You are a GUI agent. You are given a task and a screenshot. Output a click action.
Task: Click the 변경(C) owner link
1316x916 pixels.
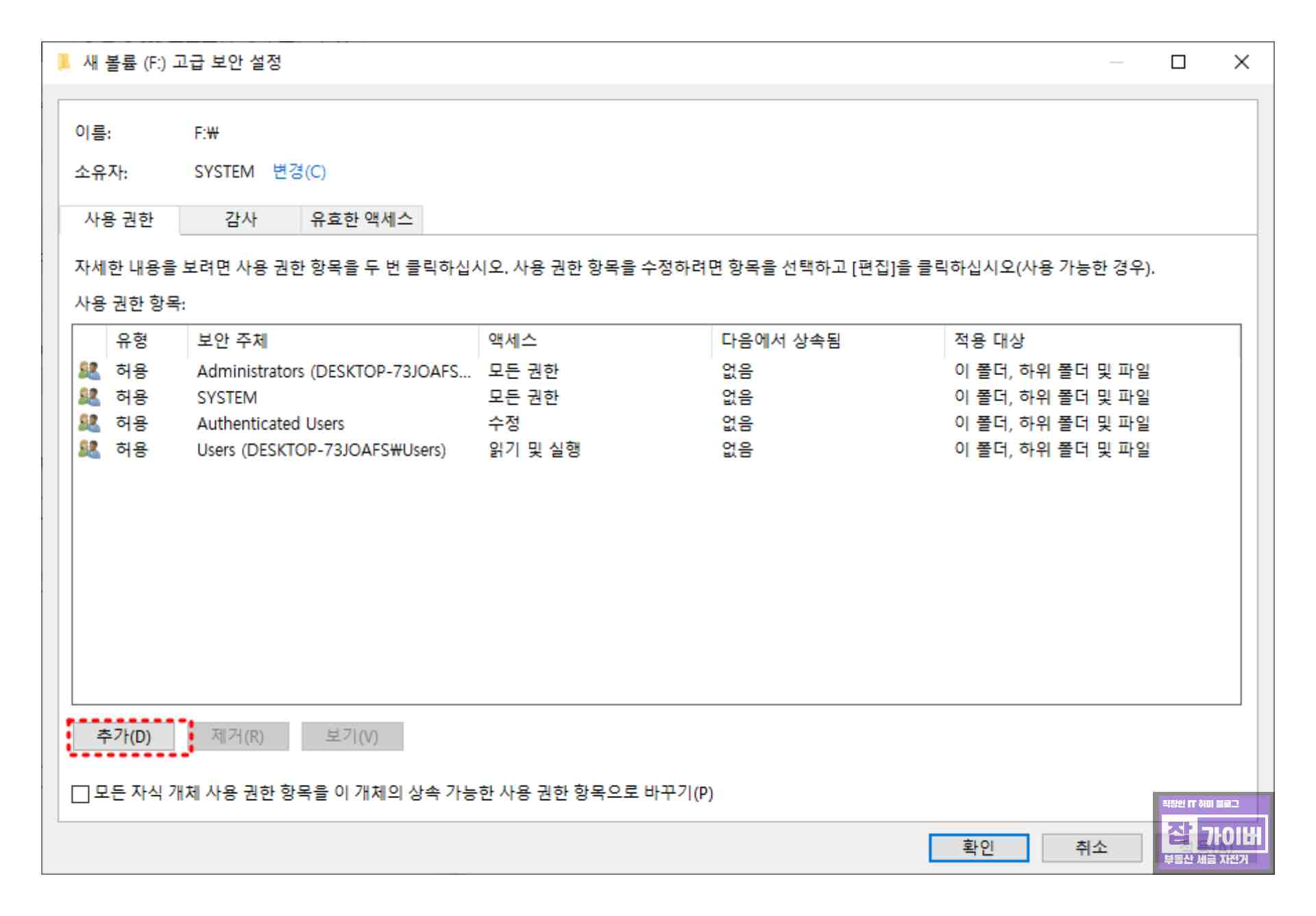tap(299, 171)
